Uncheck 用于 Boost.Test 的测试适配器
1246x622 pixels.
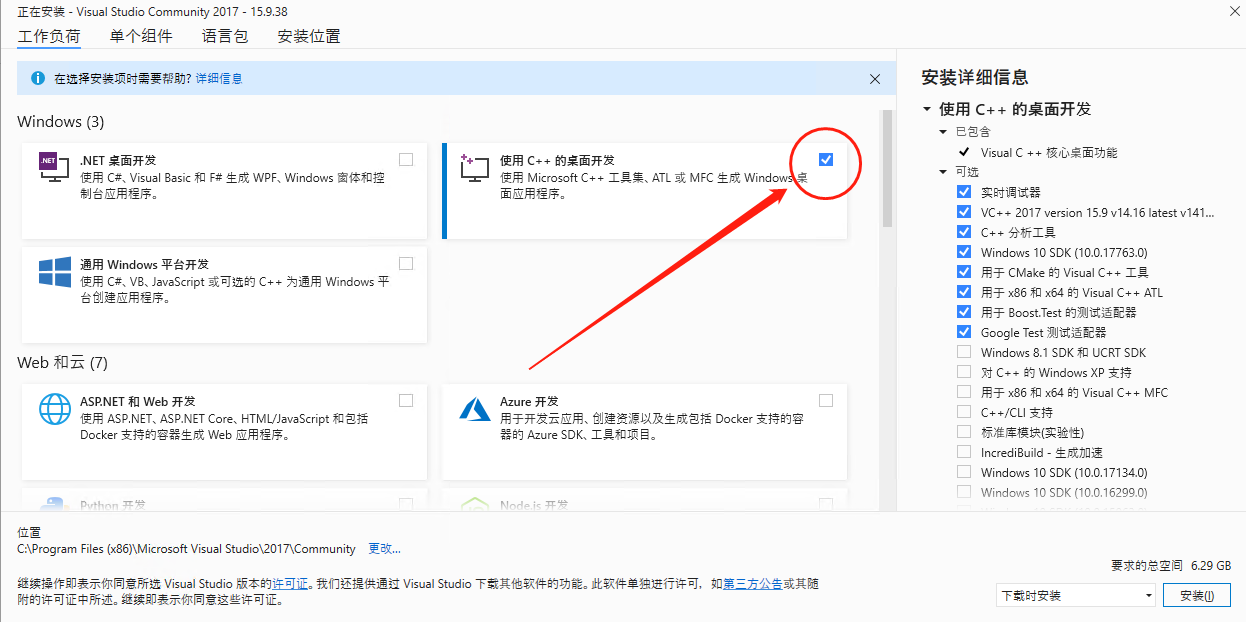coord(964,312)
